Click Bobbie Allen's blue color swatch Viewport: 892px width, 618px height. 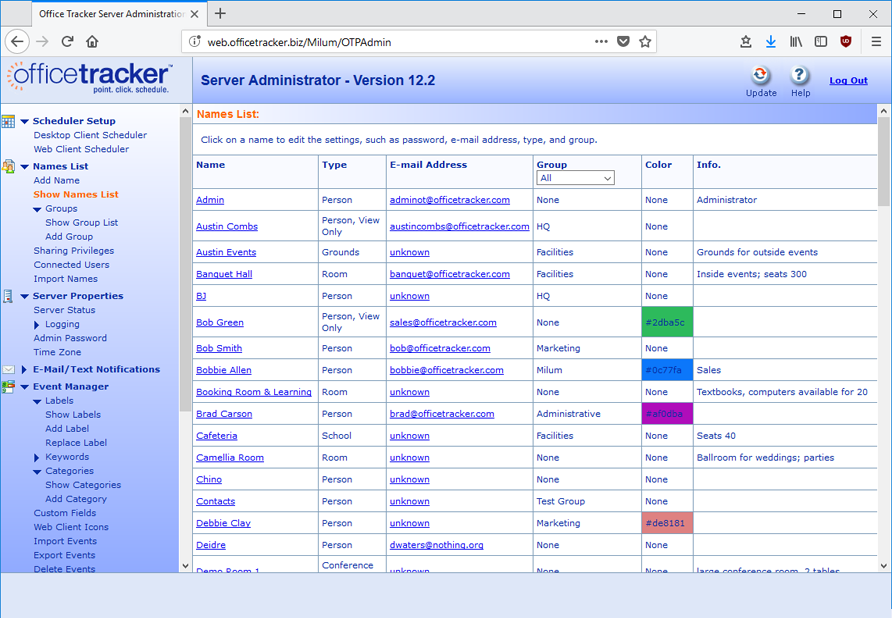pos(667,370)
